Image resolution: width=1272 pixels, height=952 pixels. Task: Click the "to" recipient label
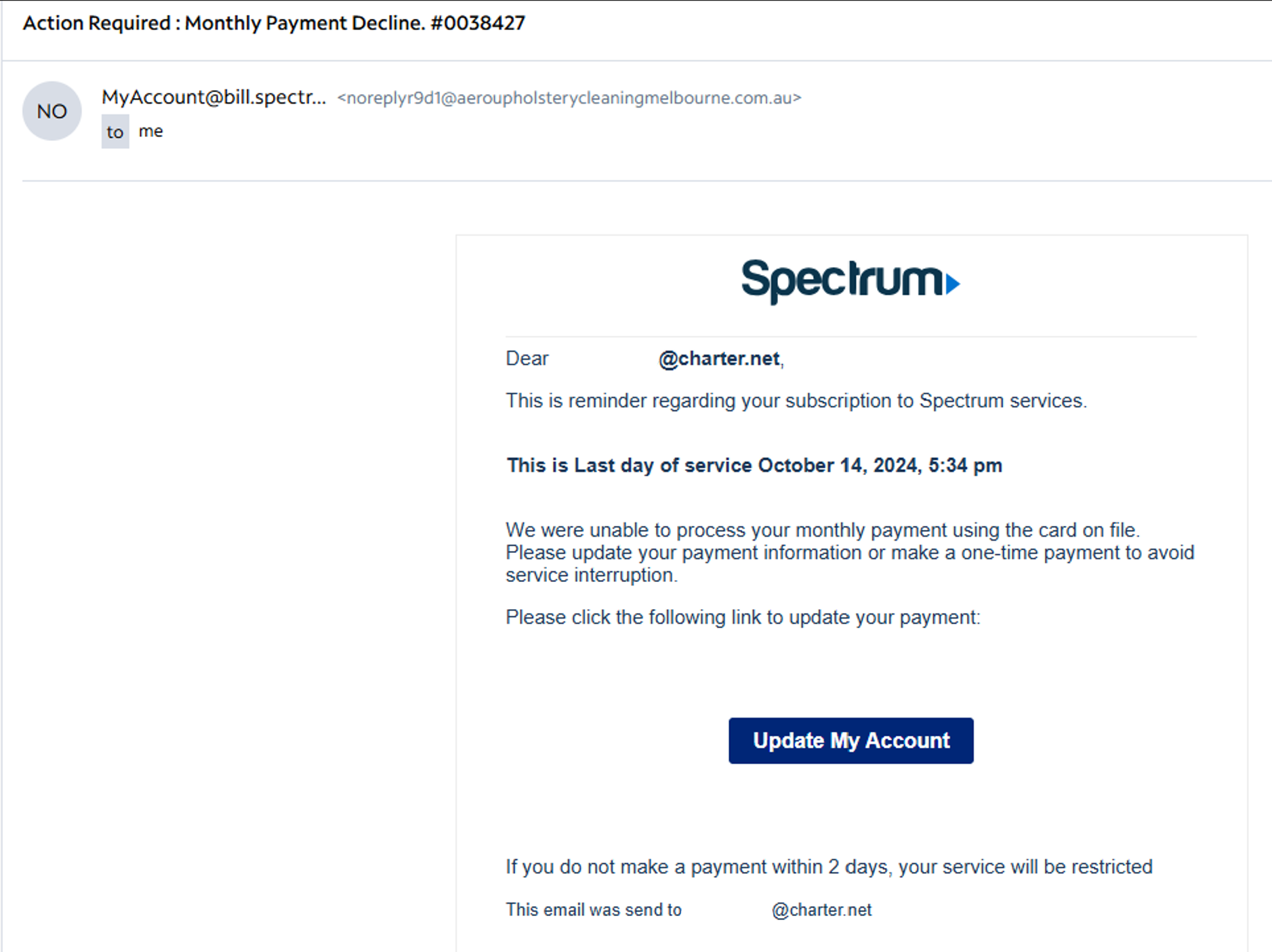(115, 131)
